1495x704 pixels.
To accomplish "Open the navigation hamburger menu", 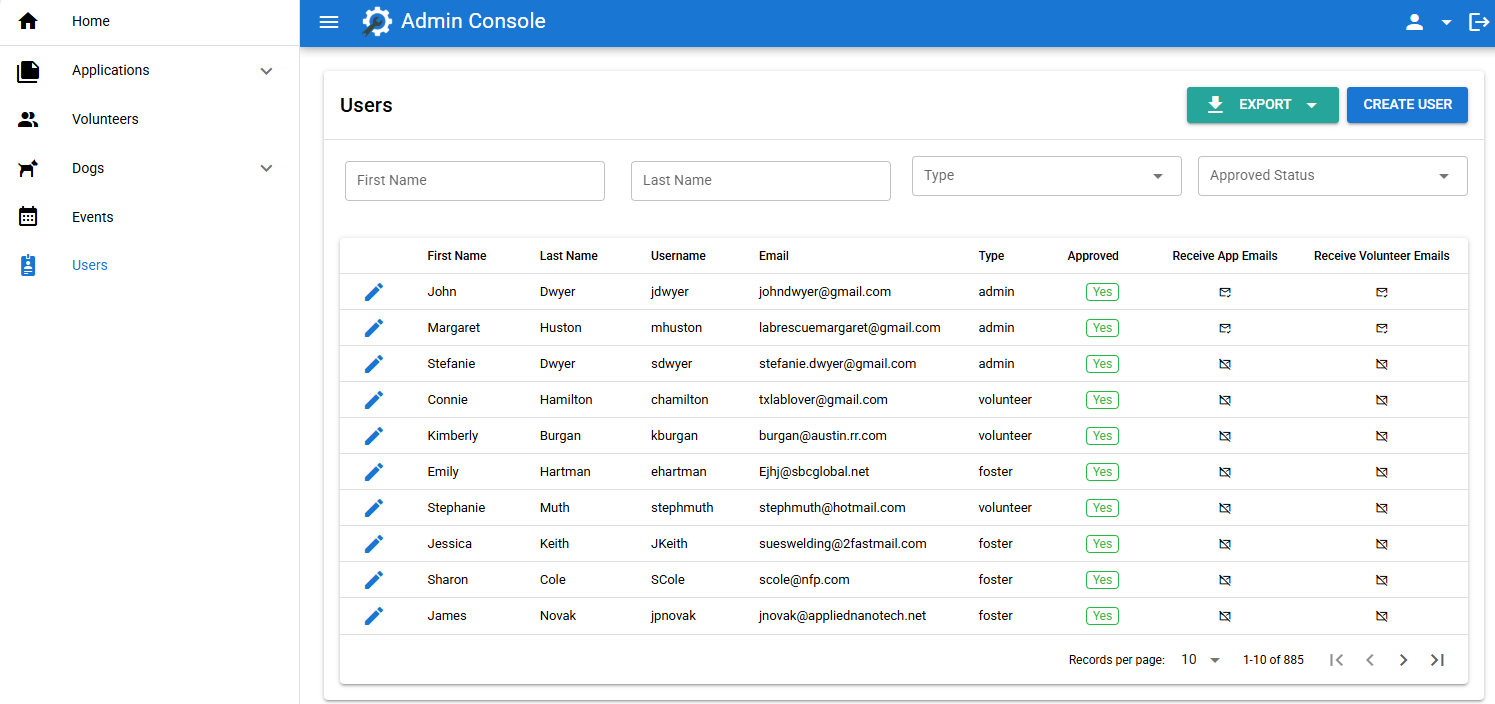I will point(328,21).
